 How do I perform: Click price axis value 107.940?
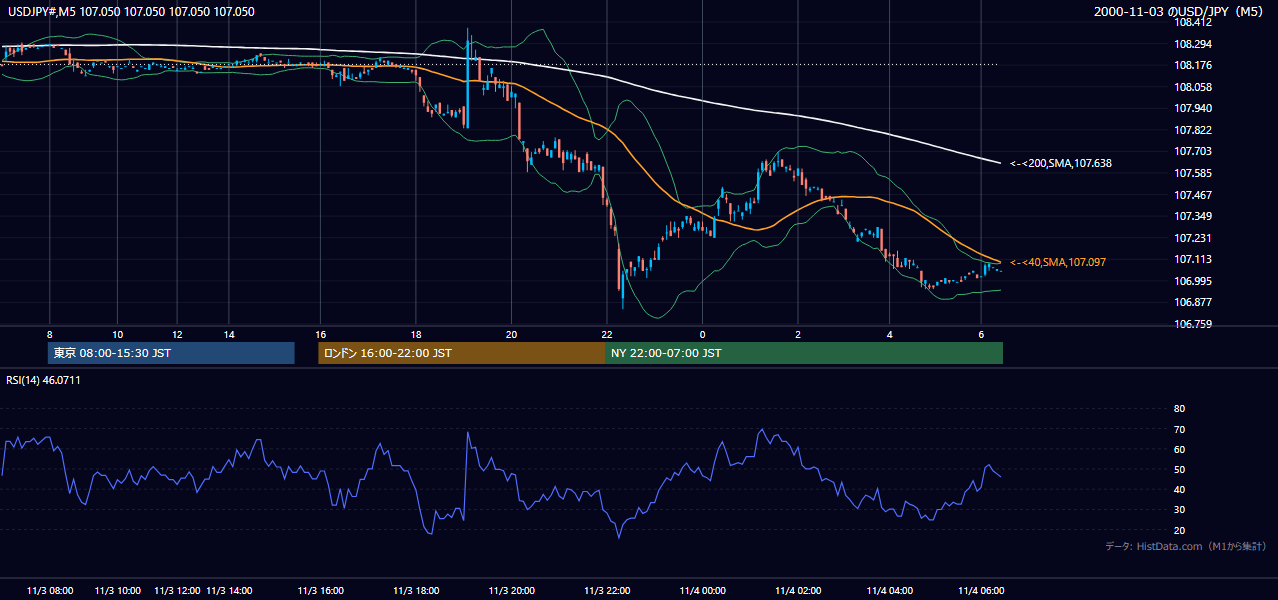(1193, 108)
